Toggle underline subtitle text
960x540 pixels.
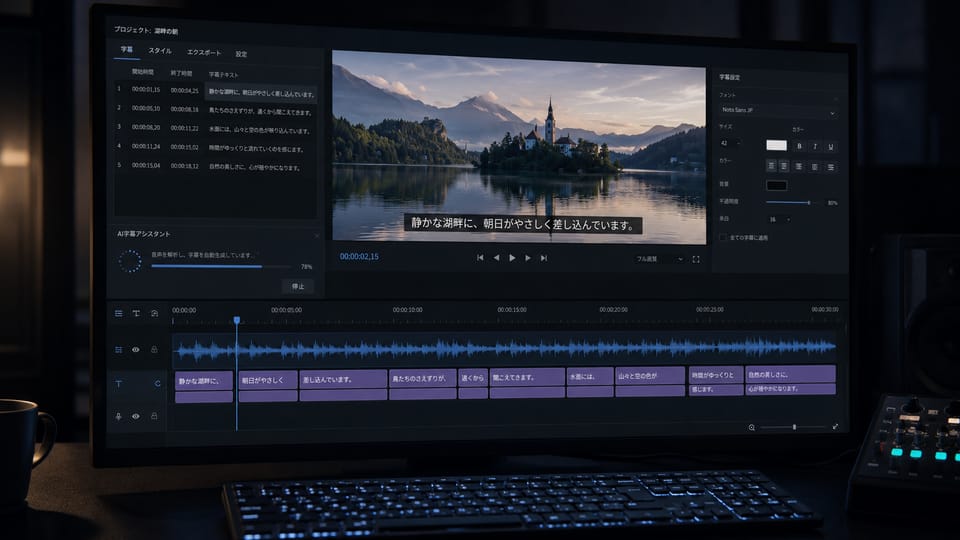pyautogui.click(x=831, y=146)
